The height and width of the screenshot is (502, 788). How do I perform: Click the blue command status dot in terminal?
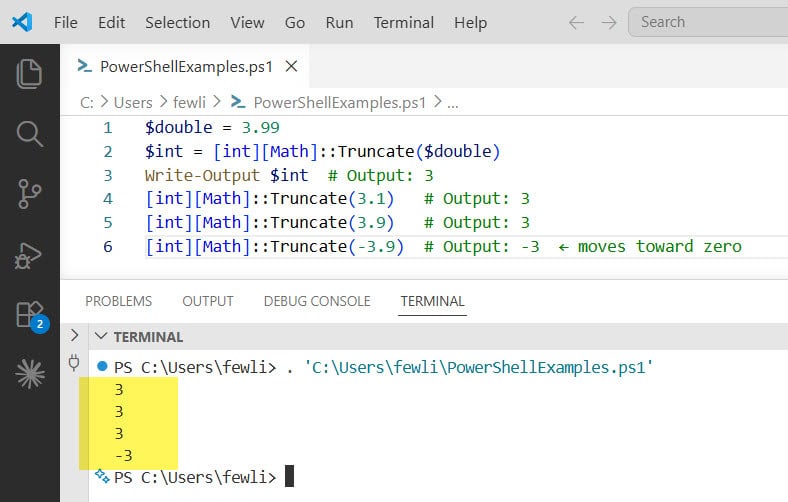click(102, 366)
